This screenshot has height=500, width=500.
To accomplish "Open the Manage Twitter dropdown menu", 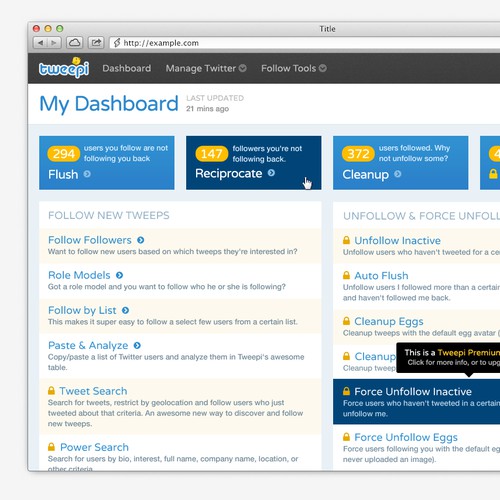I will click(206, 68).
